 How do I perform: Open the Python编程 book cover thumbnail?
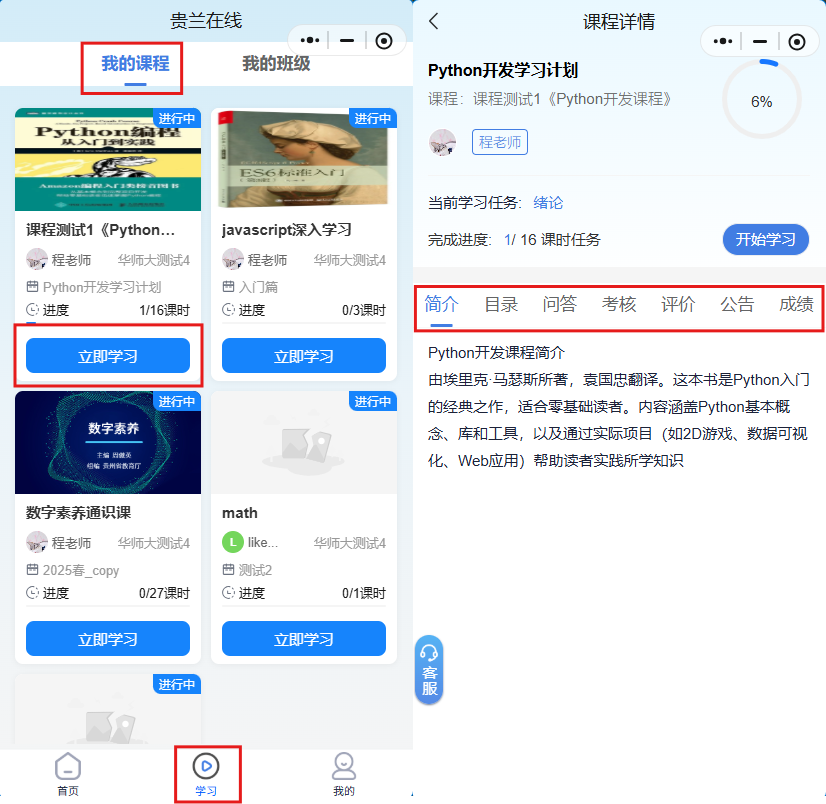[108, 160]
